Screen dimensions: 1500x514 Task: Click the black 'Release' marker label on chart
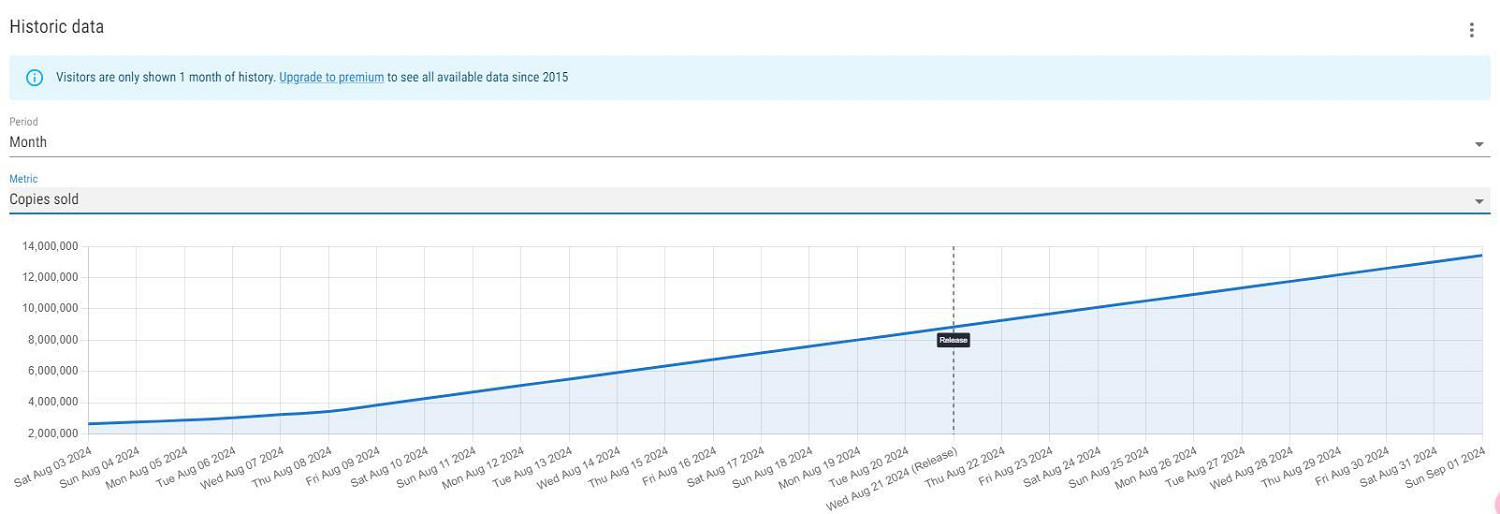953,340
